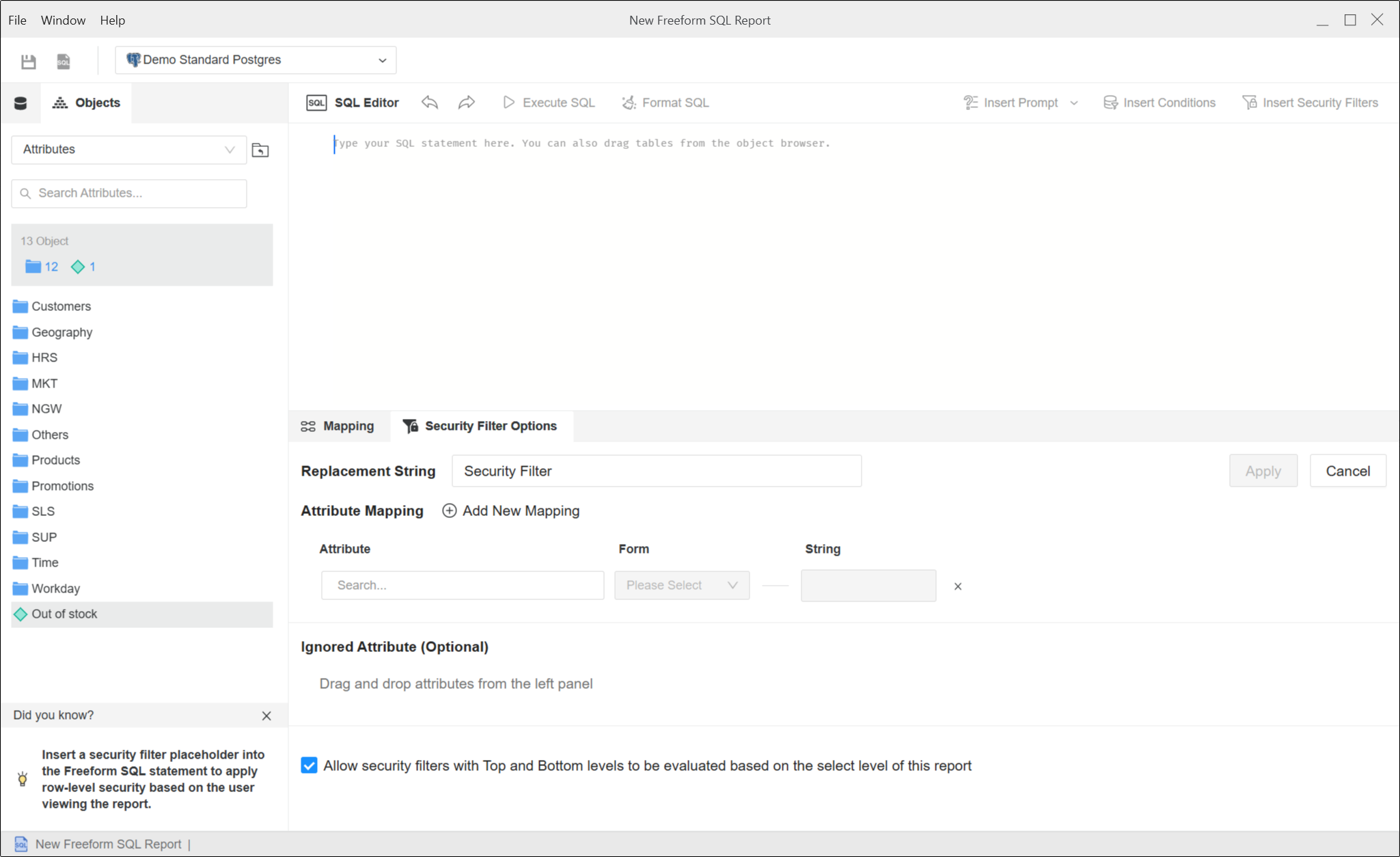
Task: Open the Window menu
Action: click(63, 20)
